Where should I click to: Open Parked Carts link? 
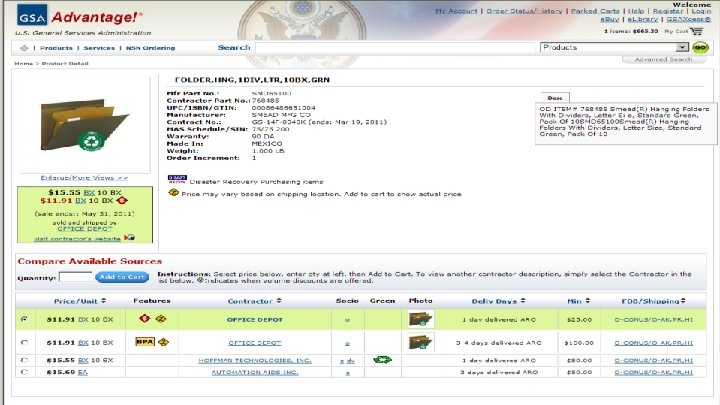[595, 11]
